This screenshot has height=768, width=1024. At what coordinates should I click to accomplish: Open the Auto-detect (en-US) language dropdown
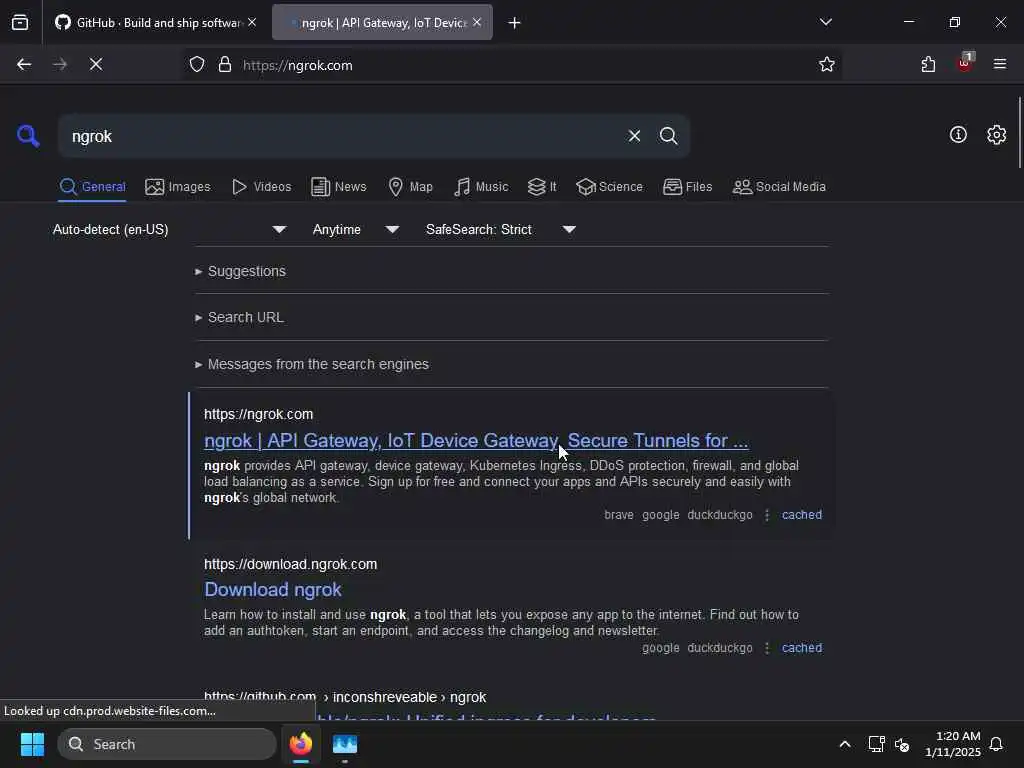point(170,229)
